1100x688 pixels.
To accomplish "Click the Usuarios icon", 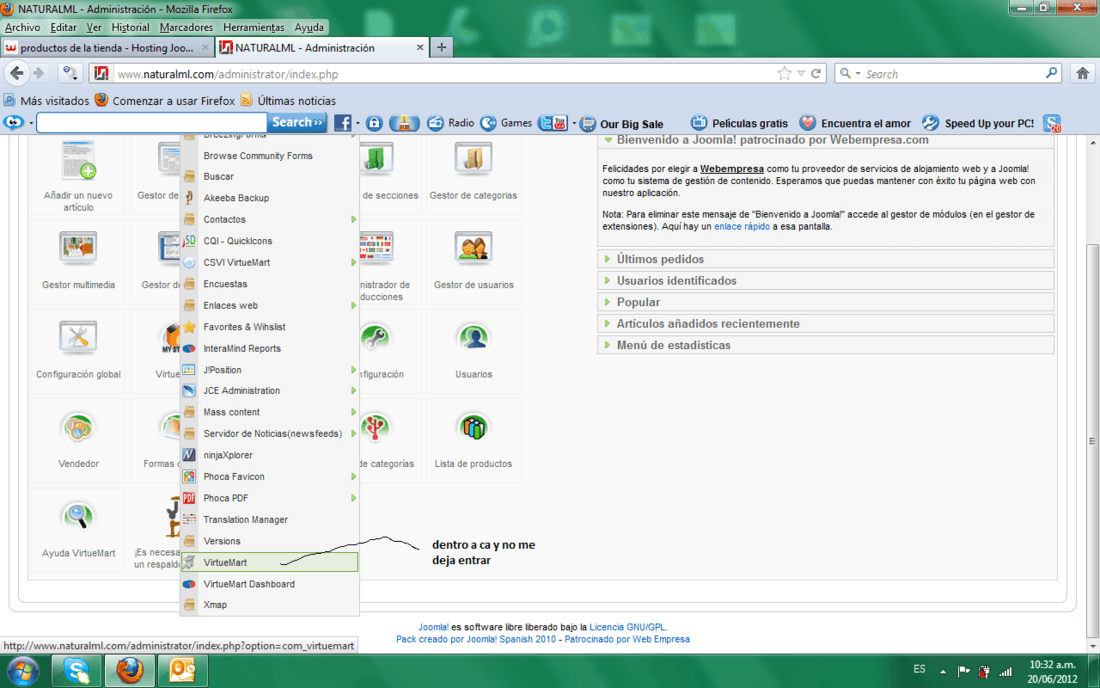I will coord(473,337).
